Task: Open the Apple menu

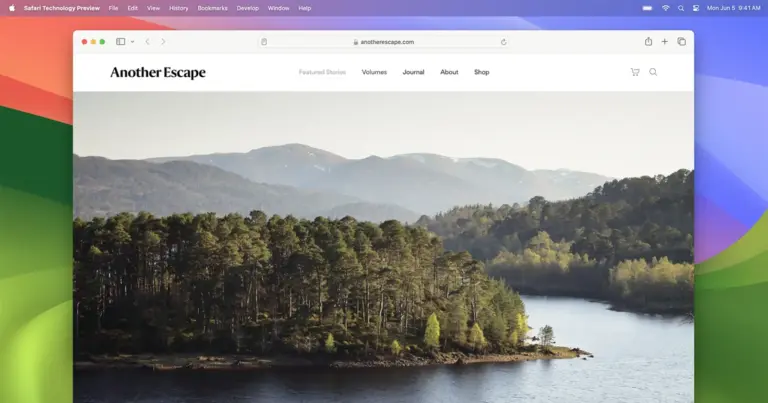Action: point(12,8)
